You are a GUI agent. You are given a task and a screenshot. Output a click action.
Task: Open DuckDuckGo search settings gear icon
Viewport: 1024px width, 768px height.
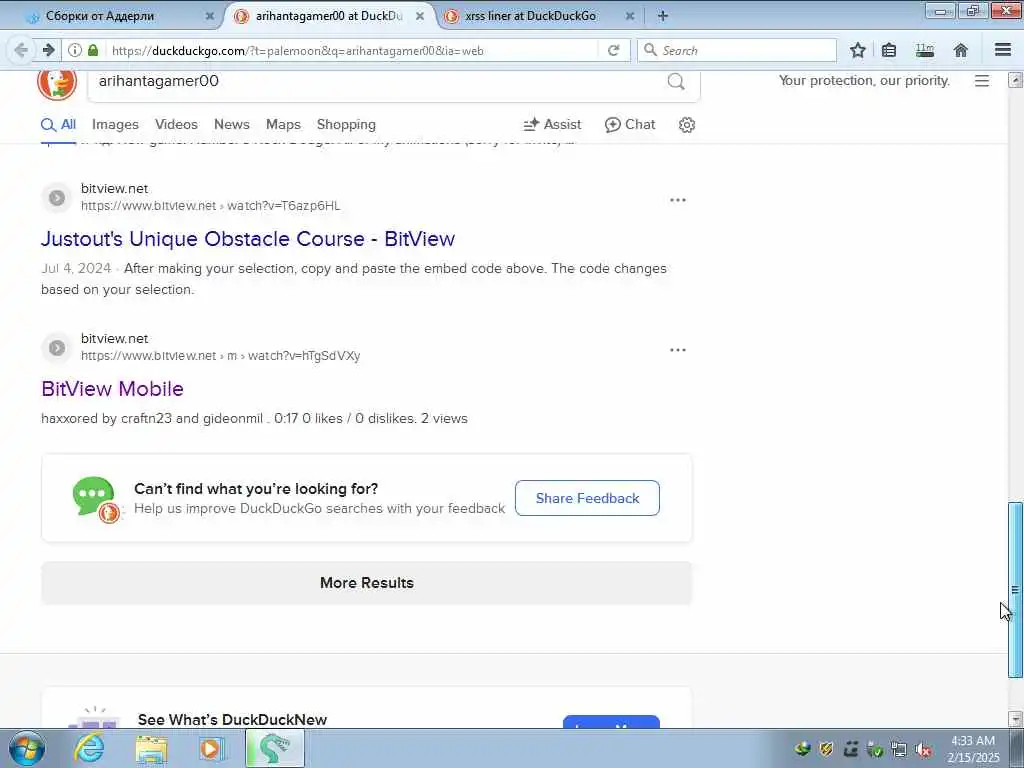point(686,125)
